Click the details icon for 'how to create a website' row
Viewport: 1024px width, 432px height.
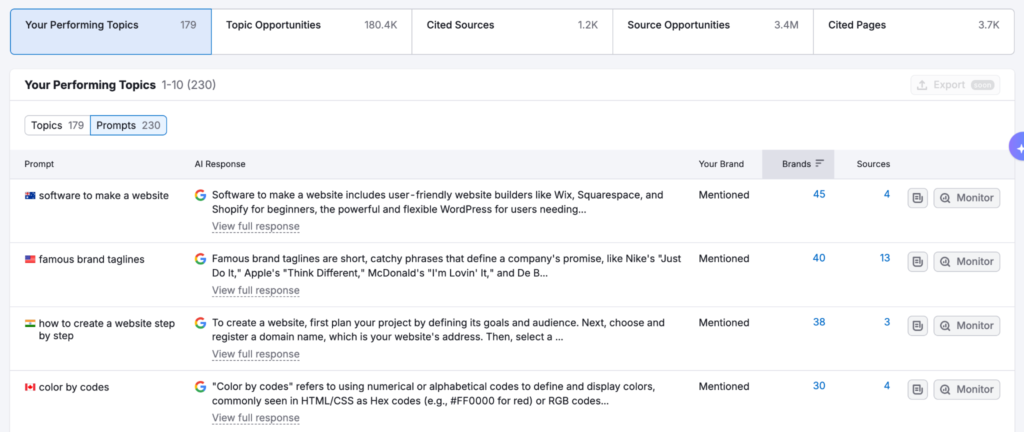point(918,326)
